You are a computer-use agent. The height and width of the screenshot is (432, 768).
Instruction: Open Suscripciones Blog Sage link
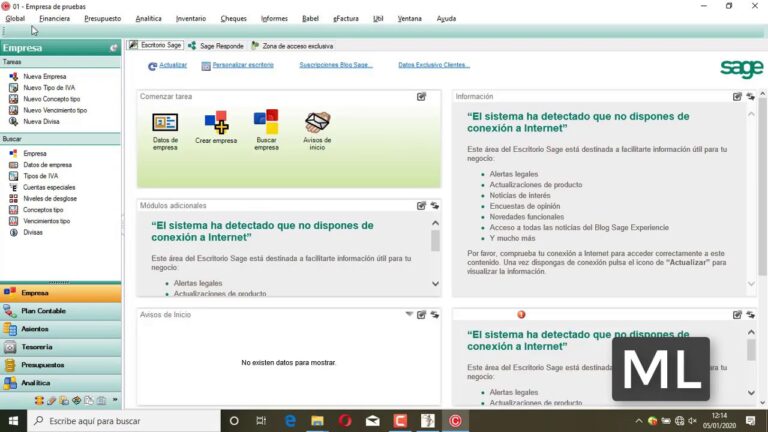click(x=336, y=65)
